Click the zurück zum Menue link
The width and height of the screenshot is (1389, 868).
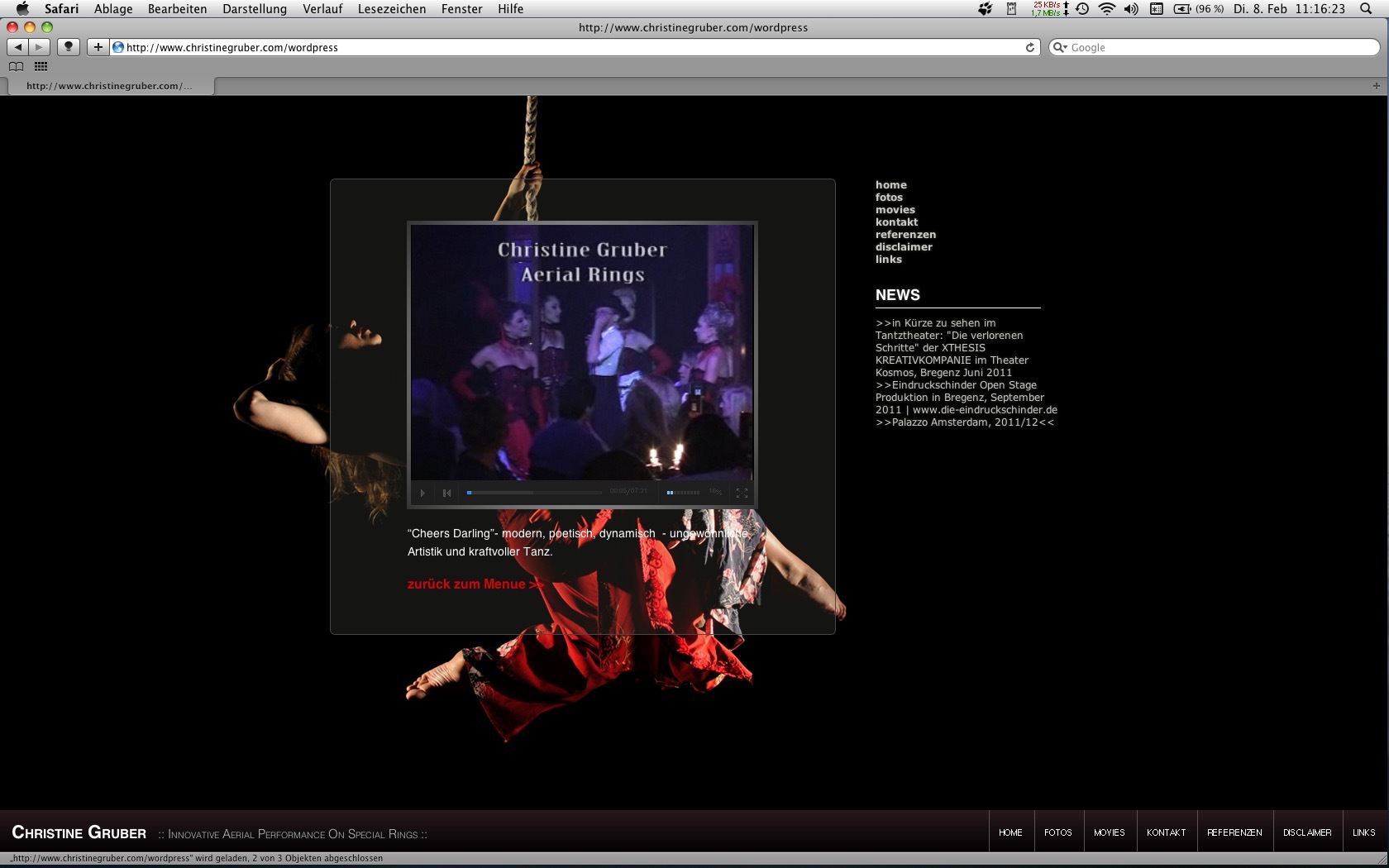(x=475, y=584)
